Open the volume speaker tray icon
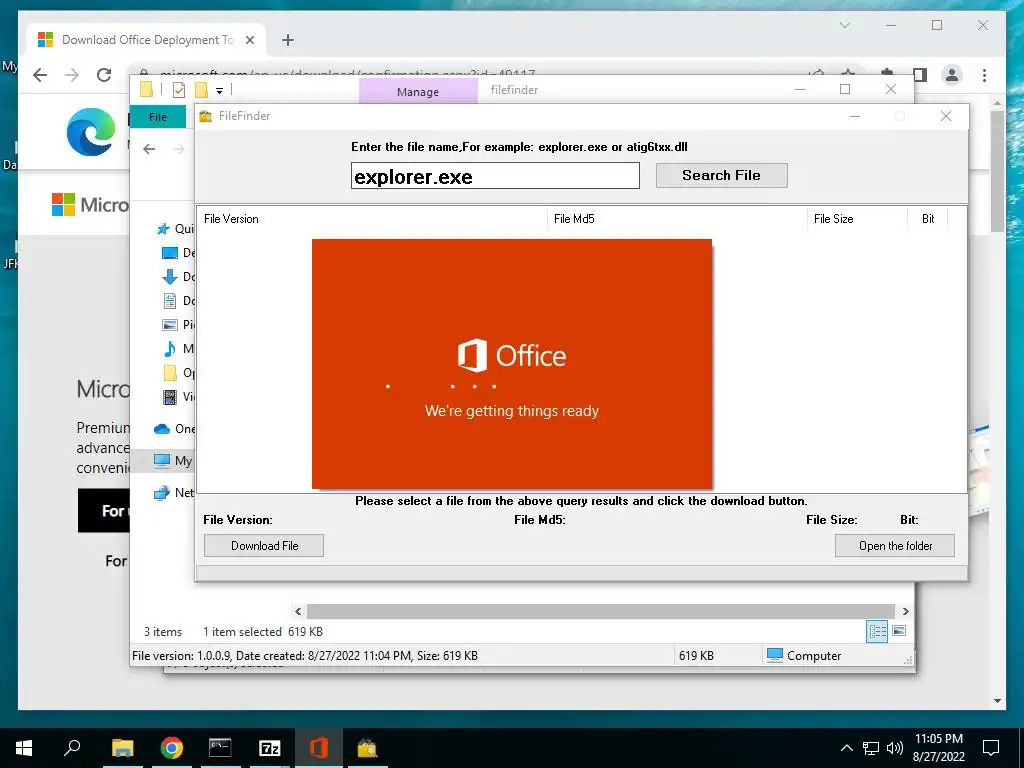Viewport: 1024px width, 768px height. coord(894,748)
